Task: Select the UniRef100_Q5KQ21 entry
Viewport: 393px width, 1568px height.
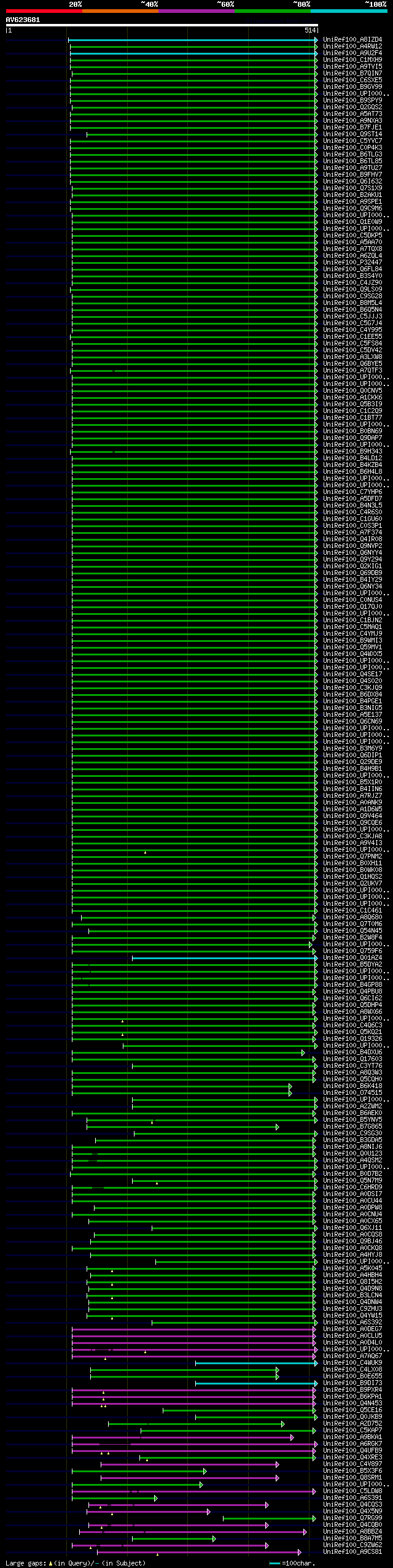Action: 352,1032
